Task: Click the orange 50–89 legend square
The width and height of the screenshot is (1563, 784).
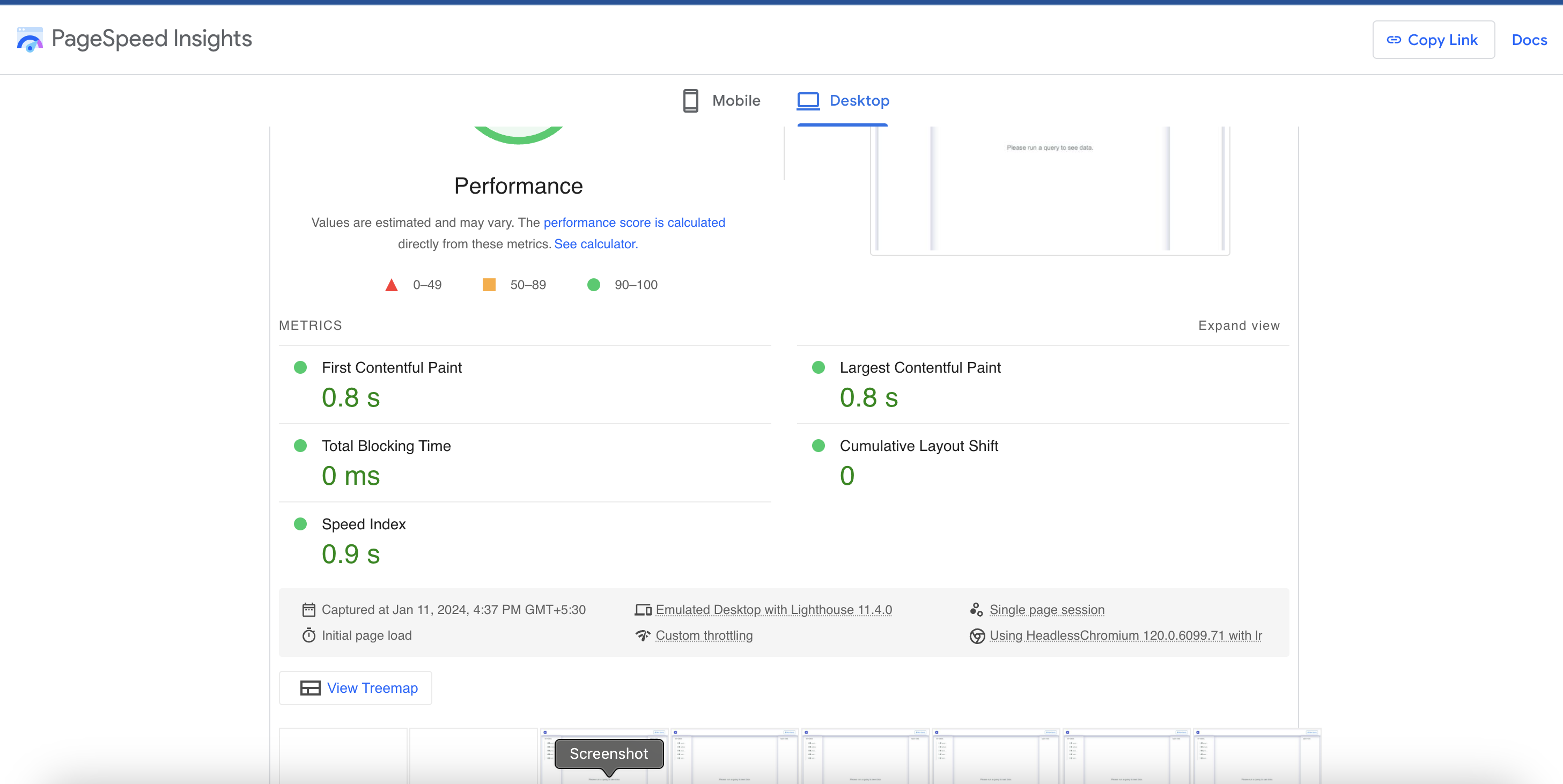Action: (489, 285)
